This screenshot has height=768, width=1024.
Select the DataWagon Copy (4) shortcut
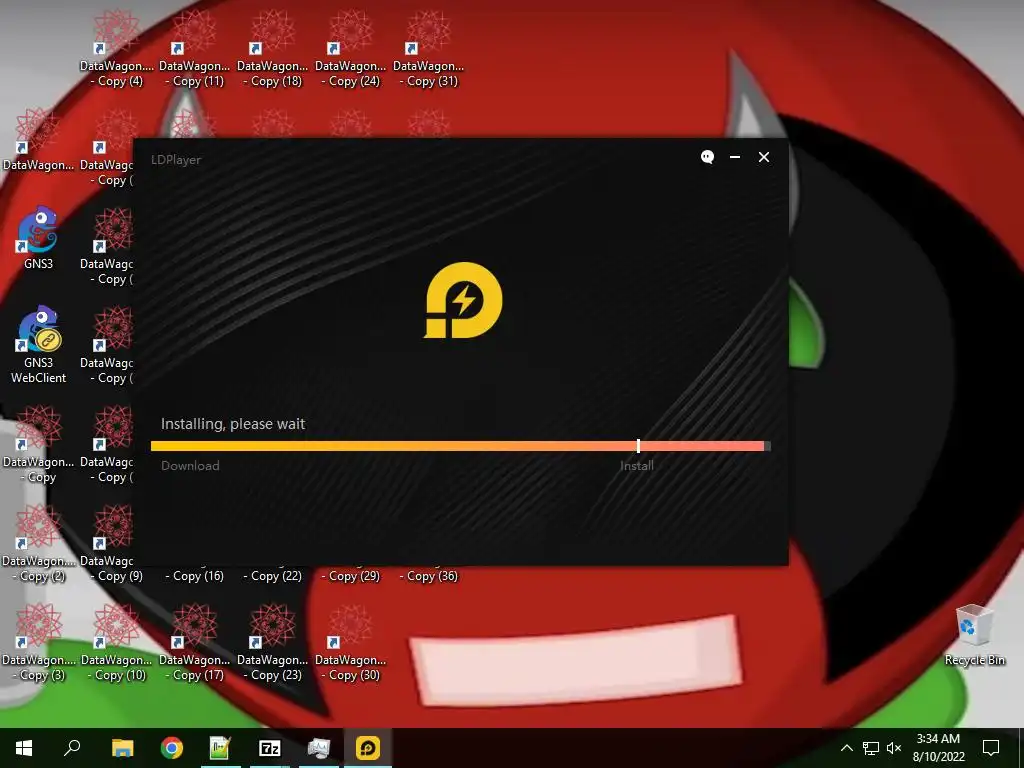tap(117, 48)
